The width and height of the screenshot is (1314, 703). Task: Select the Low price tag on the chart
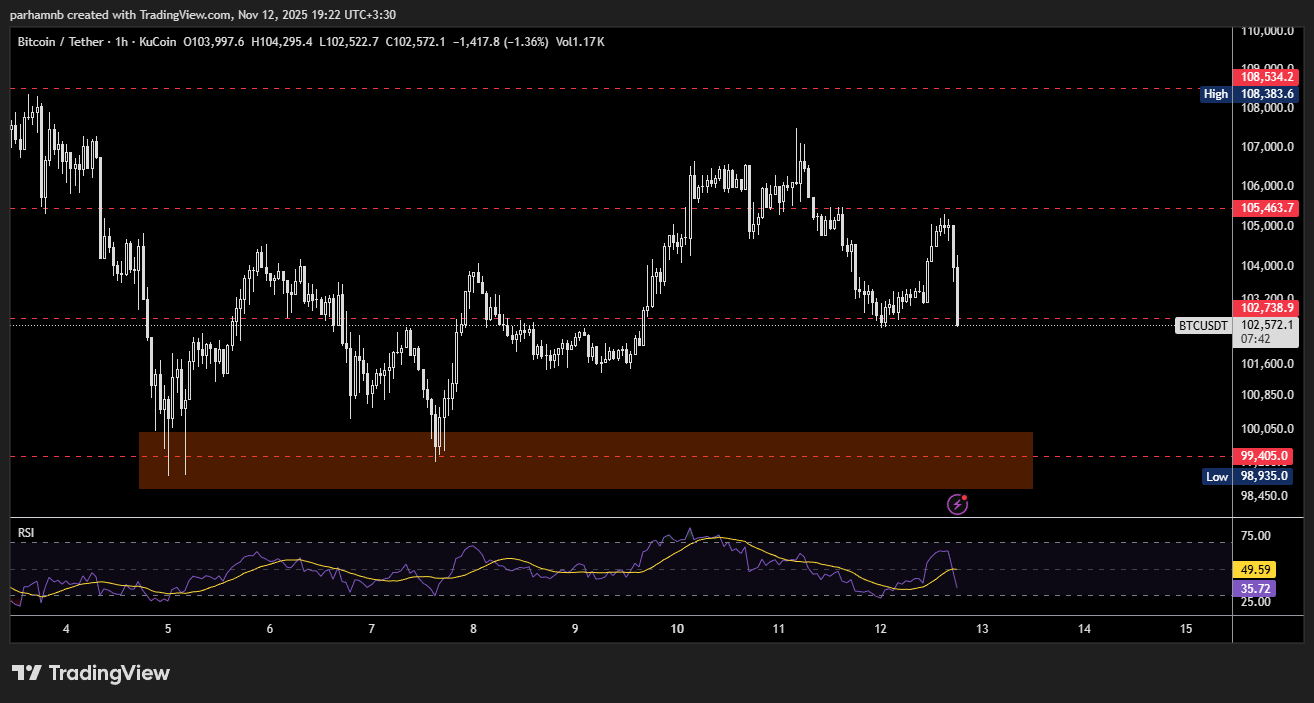coord(1216,477)
